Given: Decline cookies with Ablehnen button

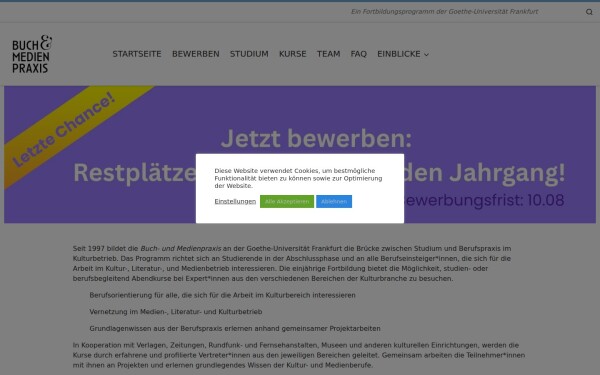Looking at the screenshot, I should click(334, 201).
